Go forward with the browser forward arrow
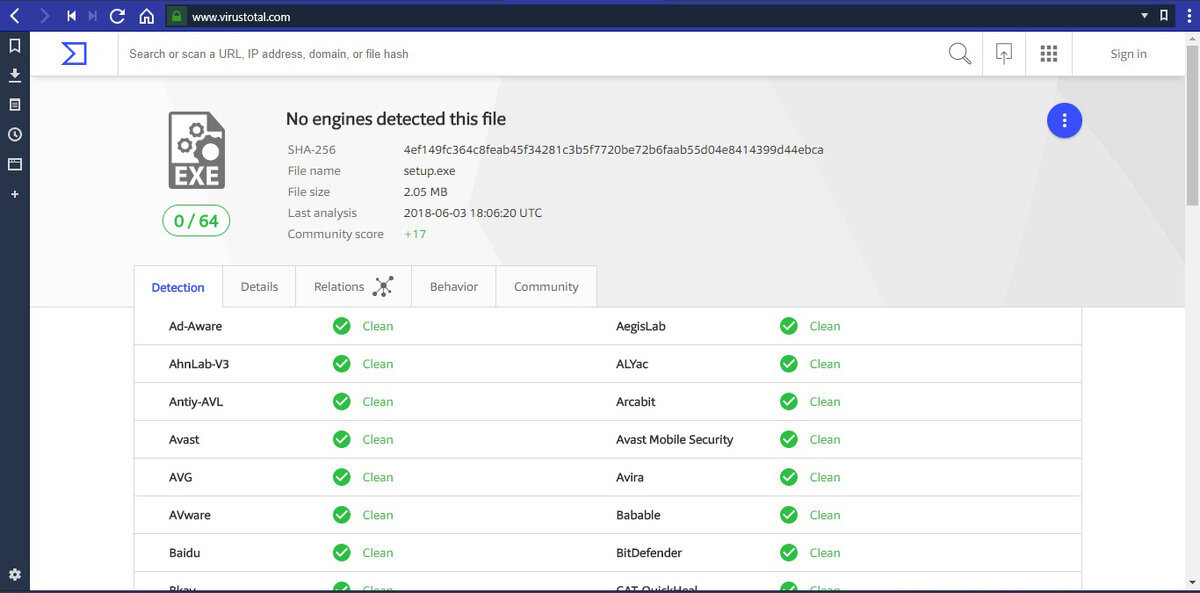 click(x=44, y=16)
